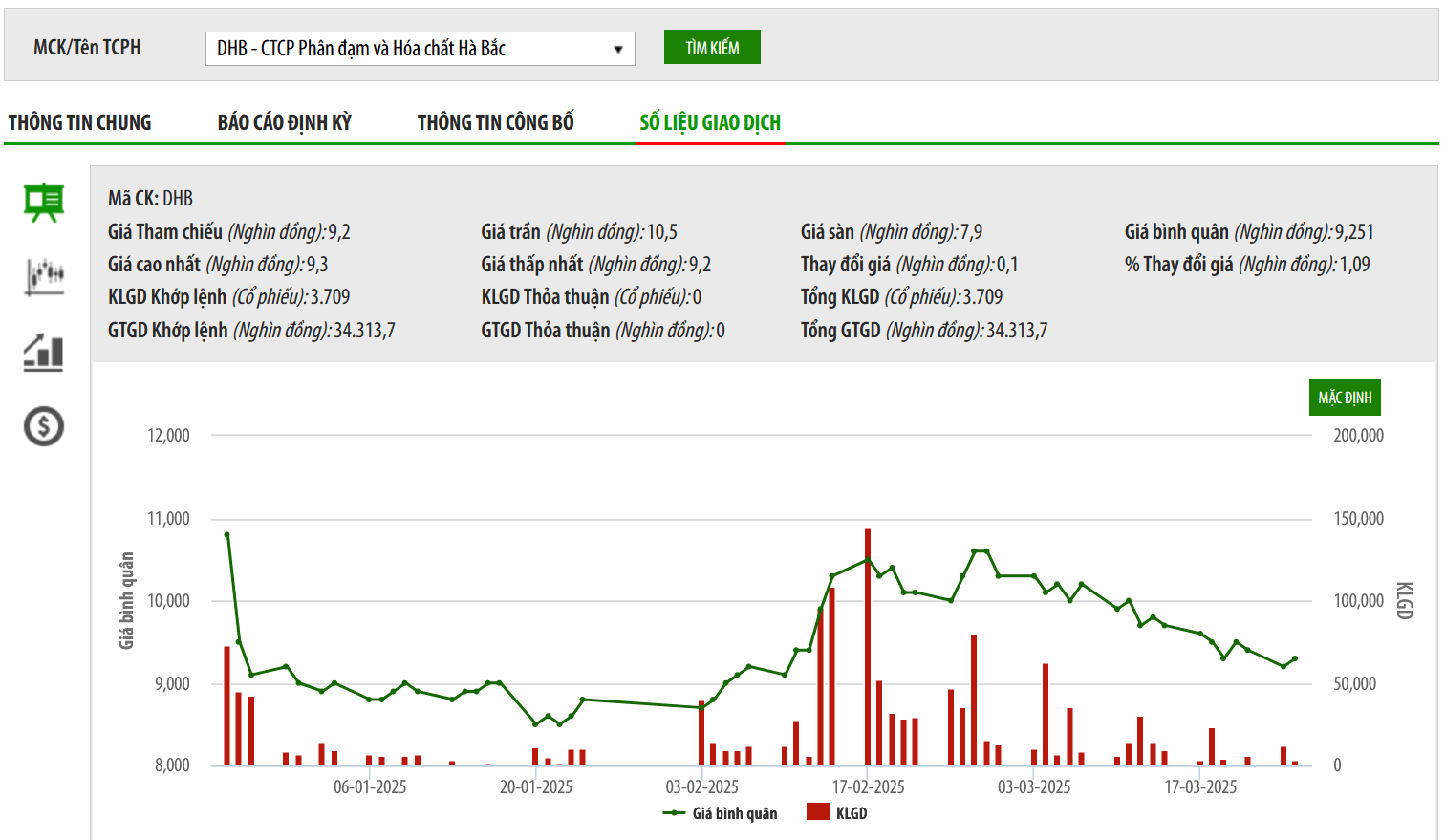Viewport: 1445px width, 840px height.
Task: Toggle the Giá bình quân legend series
Action: pos(721,813)
